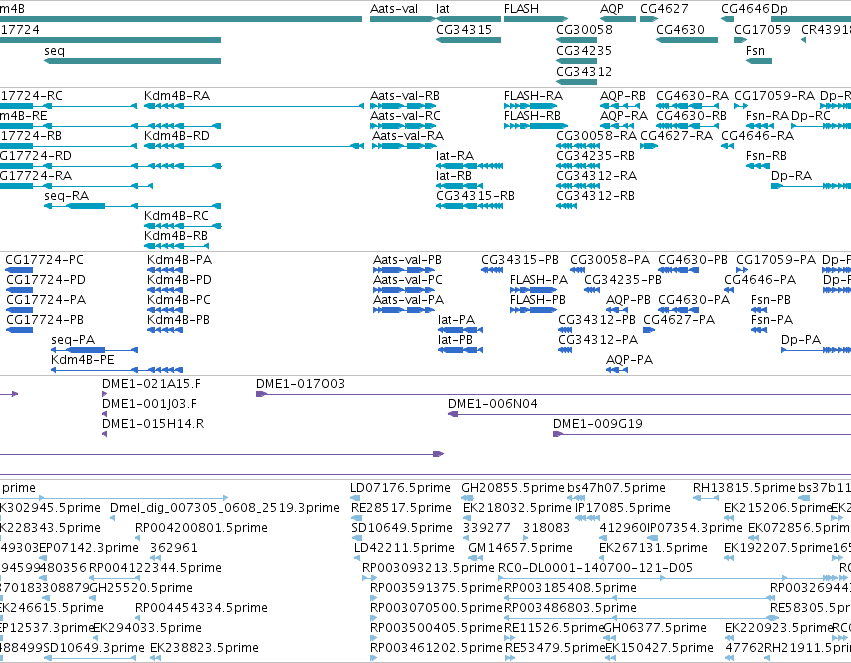This screenshot has height=663, width=851.
Task: Click EST RP004200801.5prime
Action: (x=201, y=528)
